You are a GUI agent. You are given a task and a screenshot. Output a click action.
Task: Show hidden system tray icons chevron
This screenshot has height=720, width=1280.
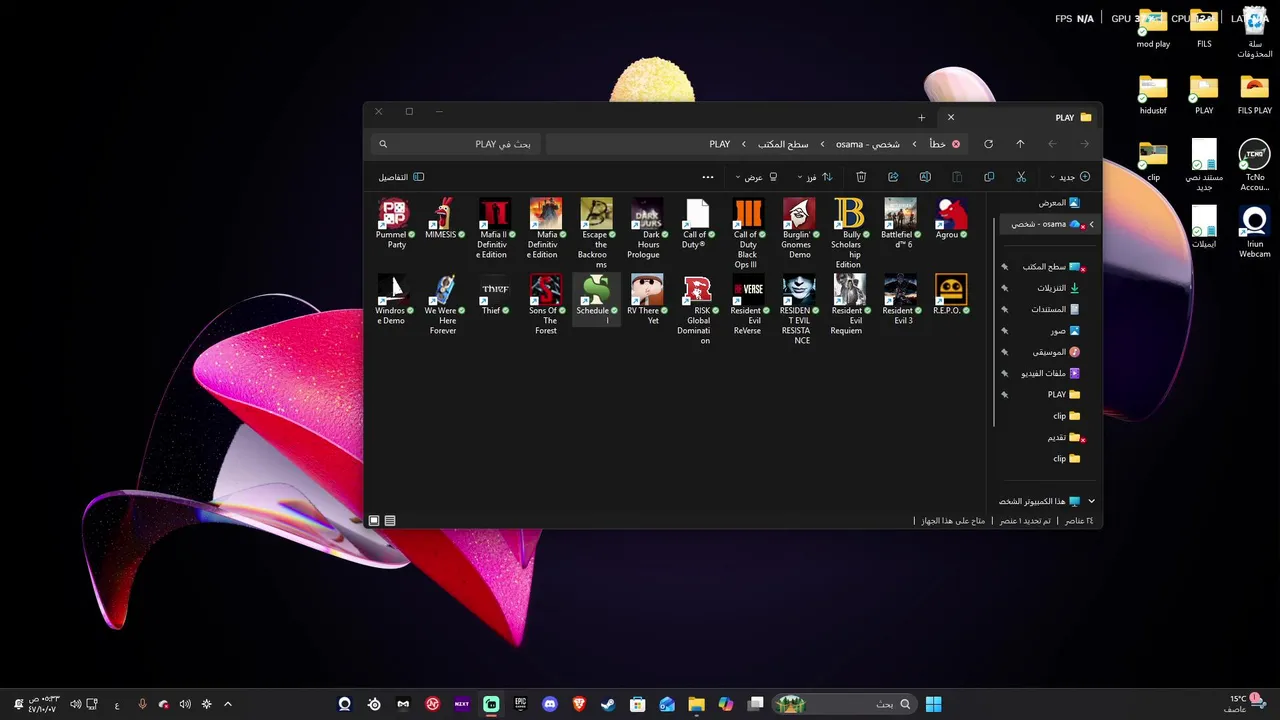pos(228,704)
